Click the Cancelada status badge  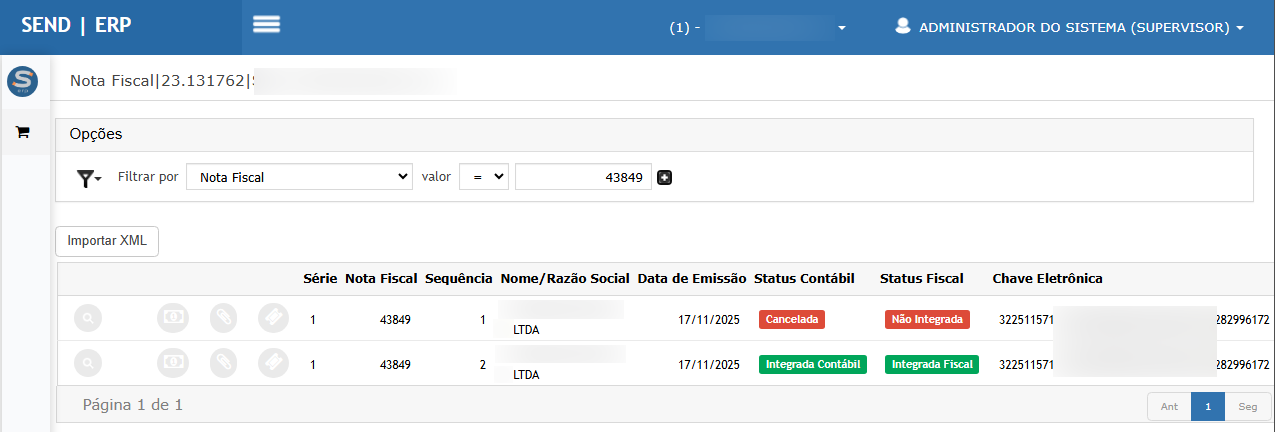[792, 320]
